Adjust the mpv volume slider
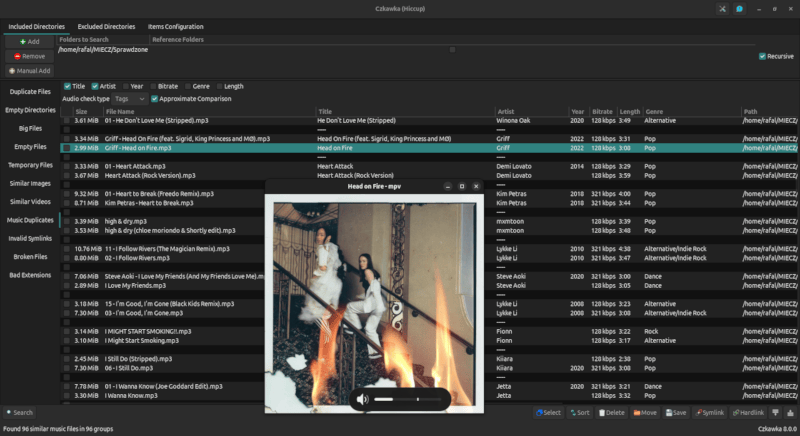800x436 pixels. point(410,399)
